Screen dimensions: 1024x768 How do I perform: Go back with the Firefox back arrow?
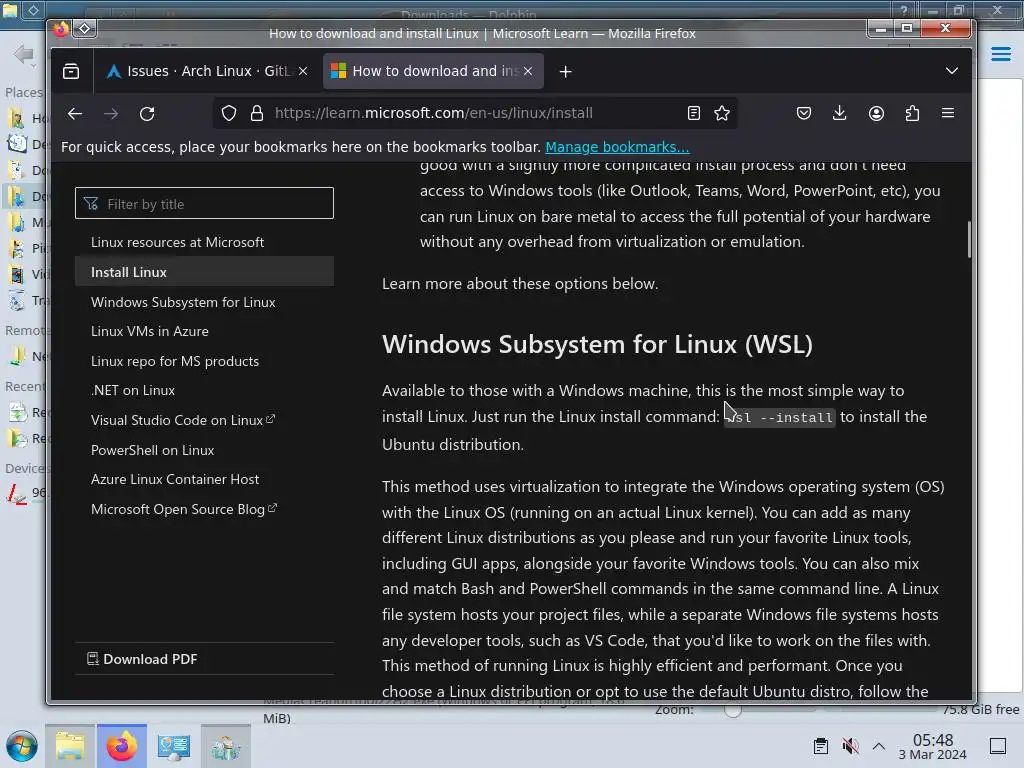click(x=74, y=114)
